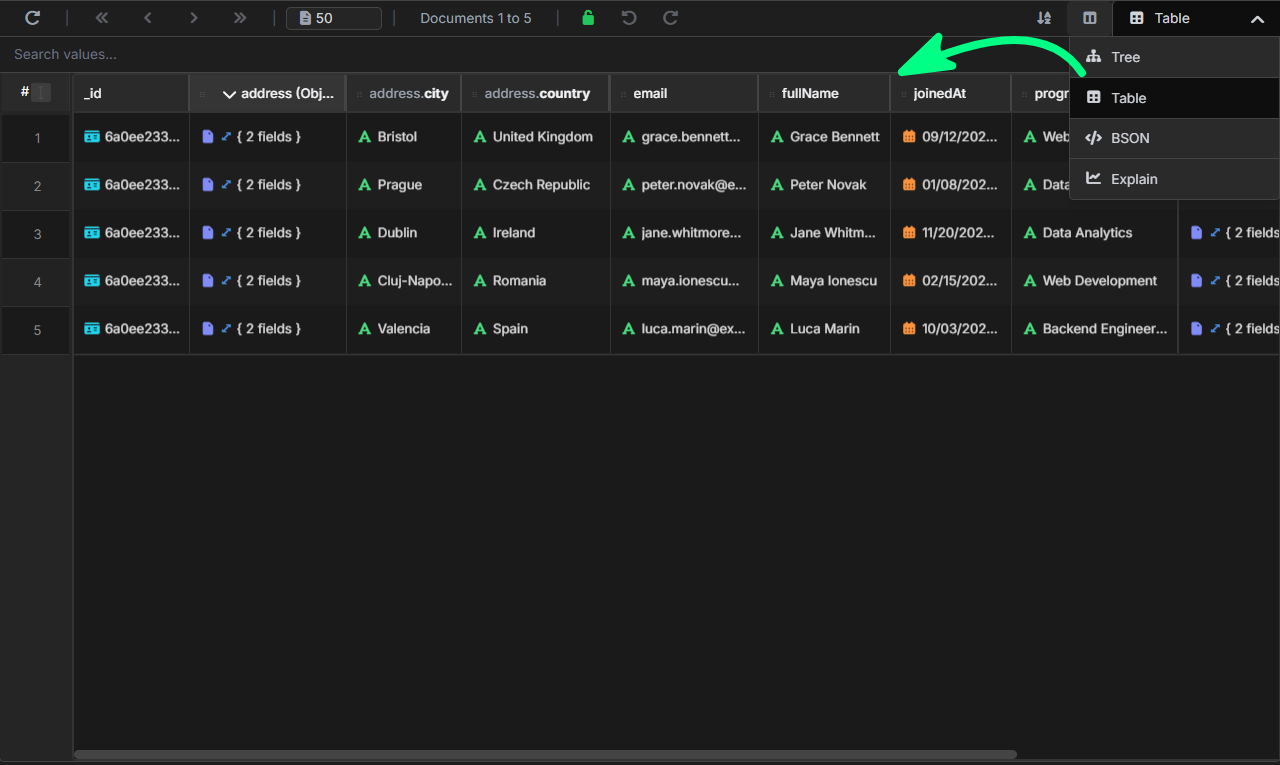The image size is (1280, 765).
Task: Select row number 3
Action: click(x=37, y=234)
